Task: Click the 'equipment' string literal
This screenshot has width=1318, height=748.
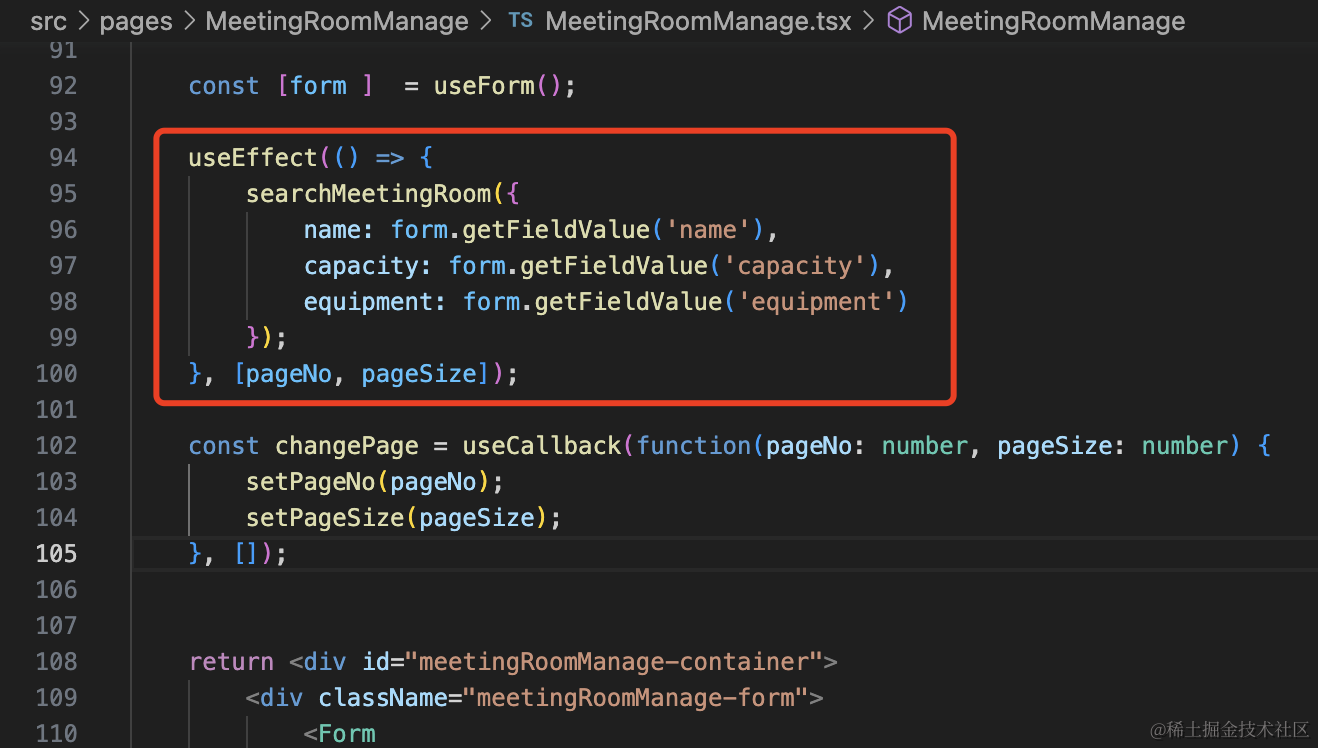Action: coord(814,301)
